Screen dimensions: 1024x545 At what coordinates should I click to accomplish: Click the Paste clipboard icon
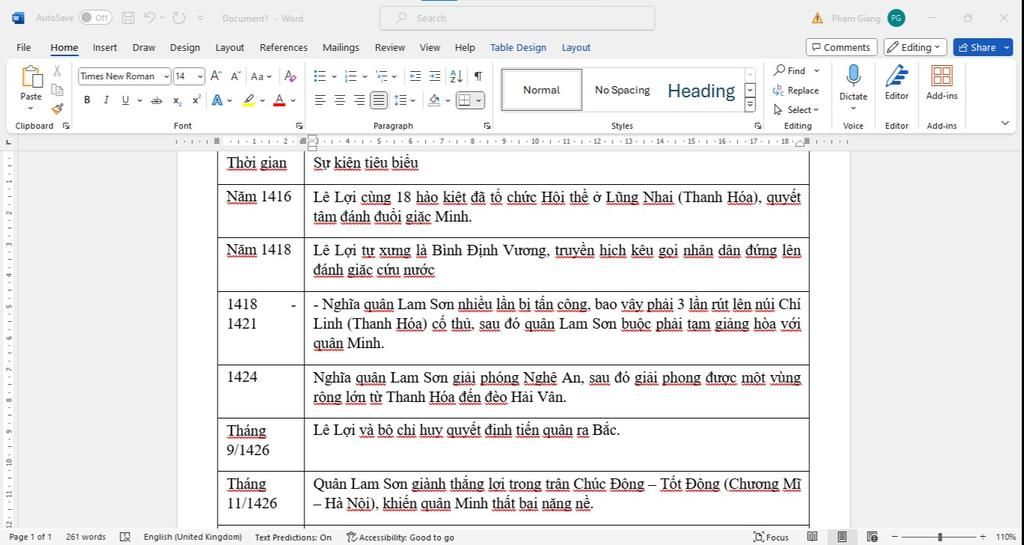point(31,77)
